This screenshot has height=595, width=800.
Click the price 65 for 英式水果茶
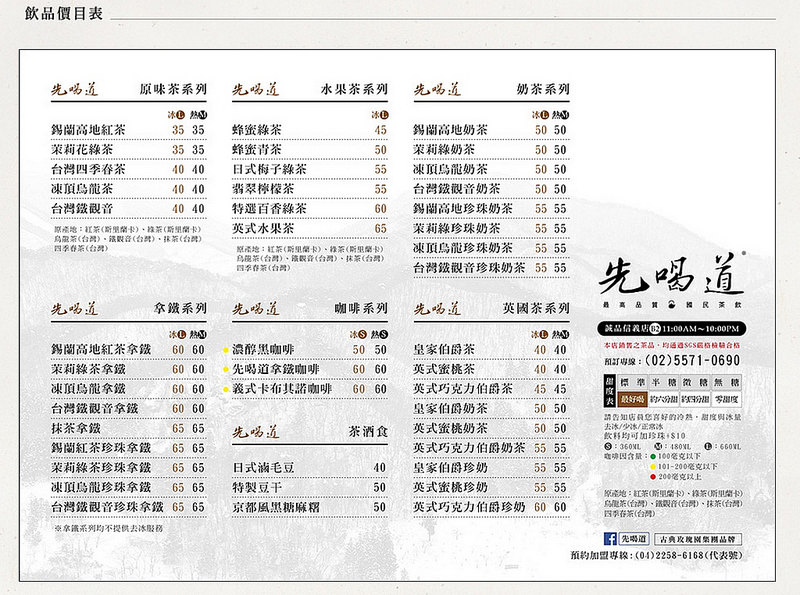pyautogui.click(x=381, y=229)
